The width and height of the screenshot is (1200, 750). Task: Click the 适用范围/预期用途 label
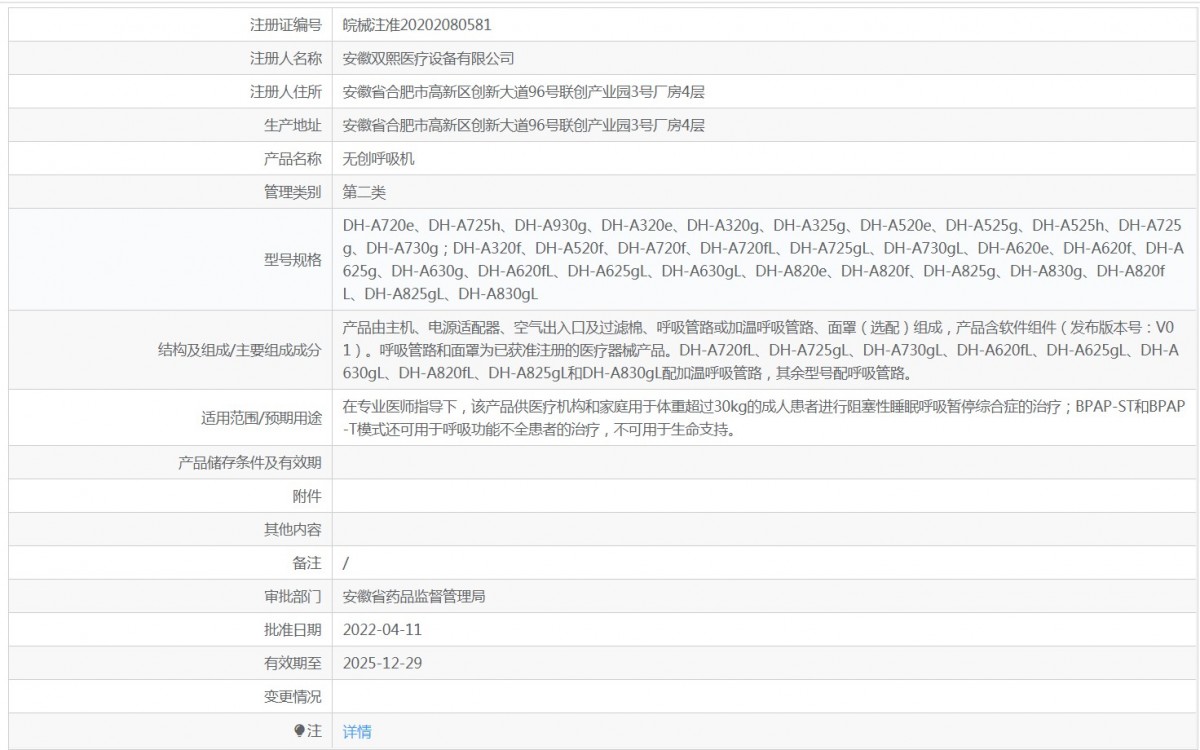pos(262,419)
